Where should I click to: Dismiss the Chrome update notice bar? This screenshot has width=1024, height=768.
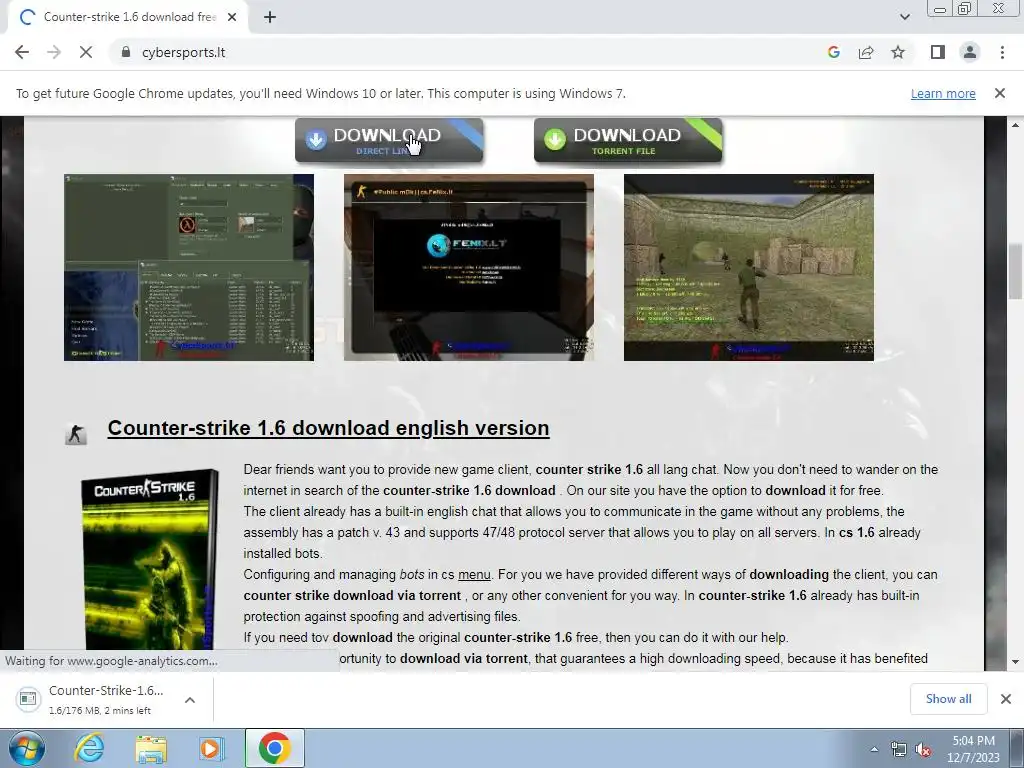point(1000,93)
